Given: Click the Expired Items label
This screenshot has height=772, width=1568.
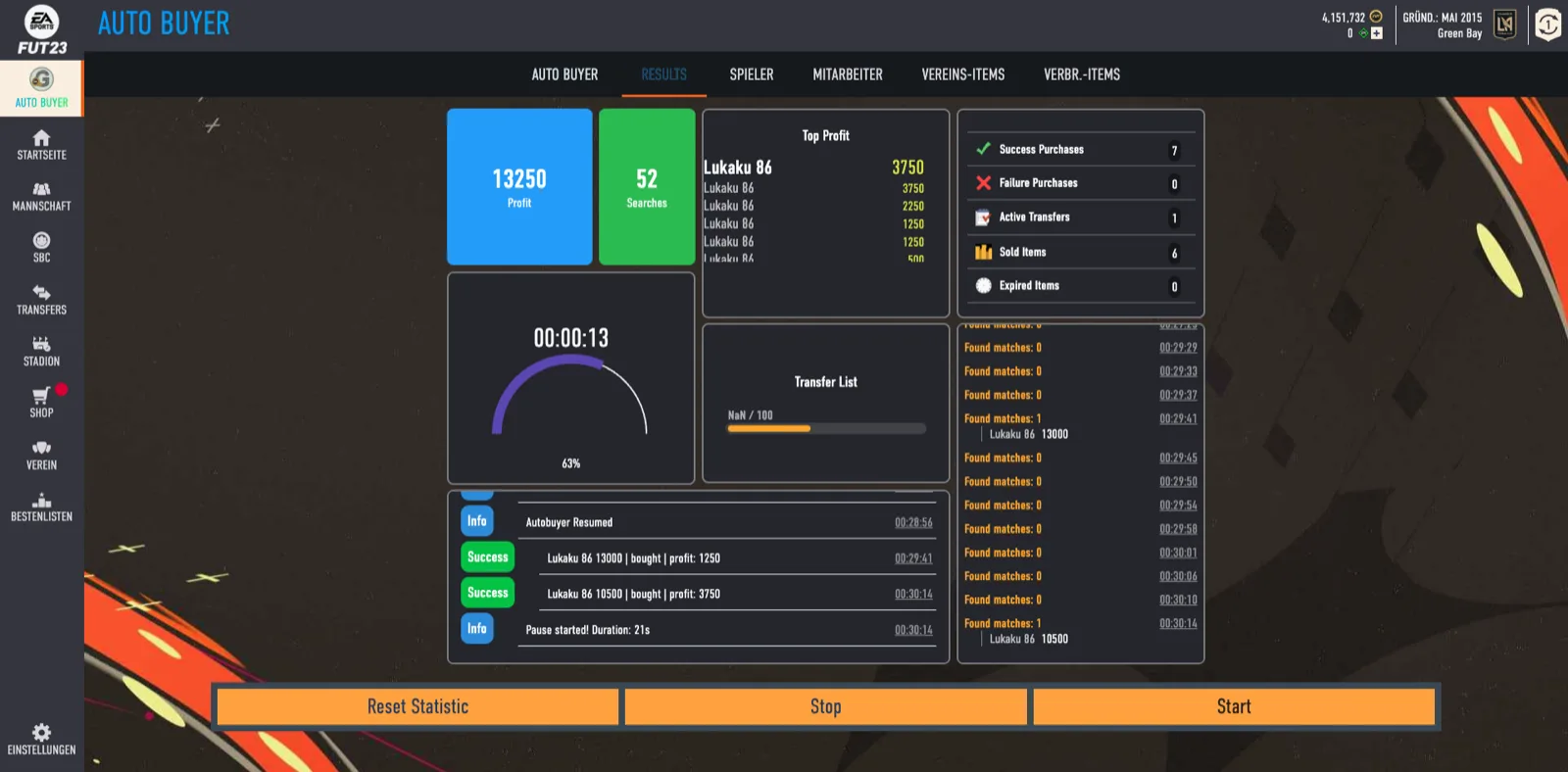Looking at the screenshot, I should [1029, 286].
